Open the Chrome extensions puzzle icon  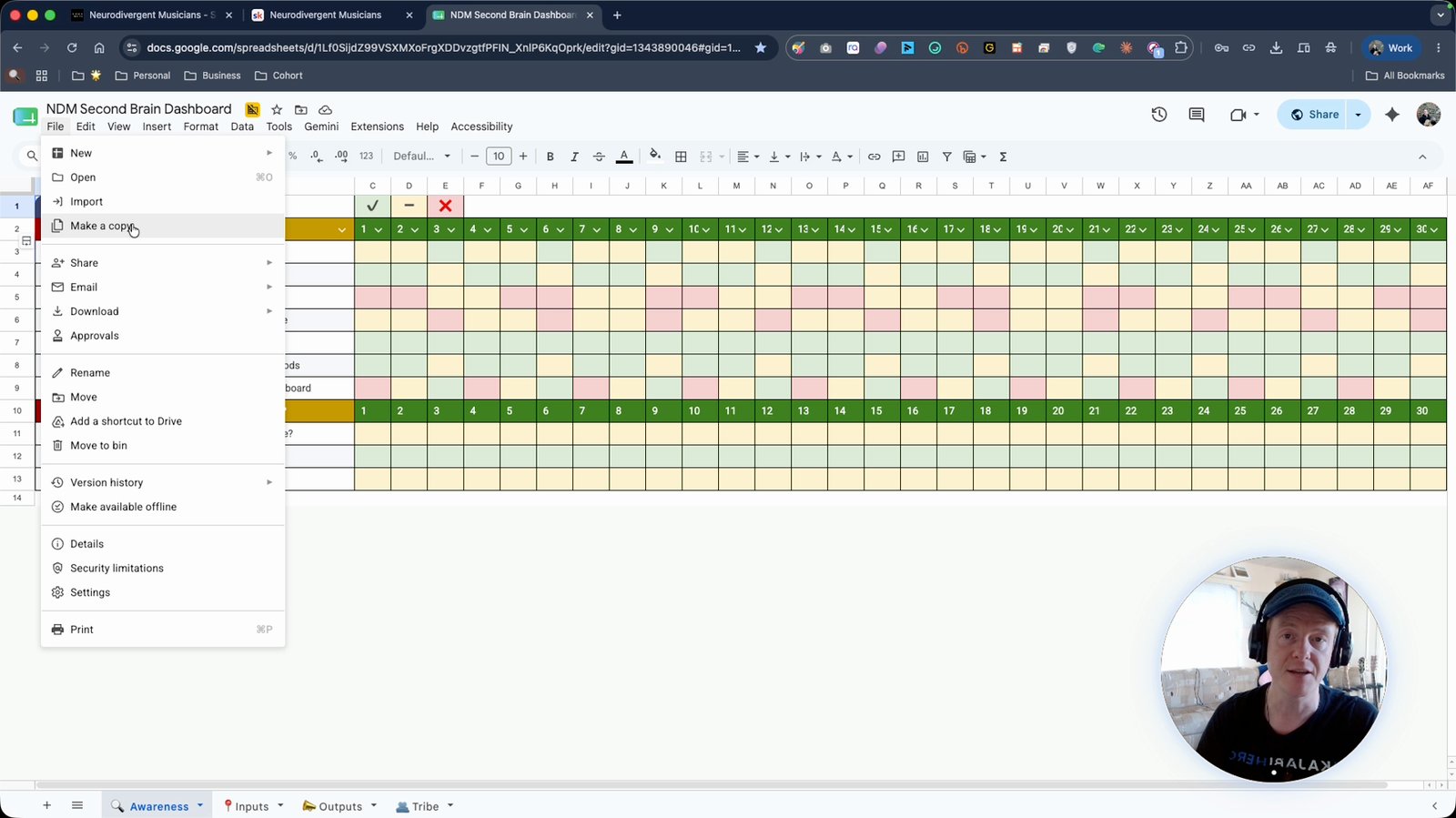tap(1181, 47)
